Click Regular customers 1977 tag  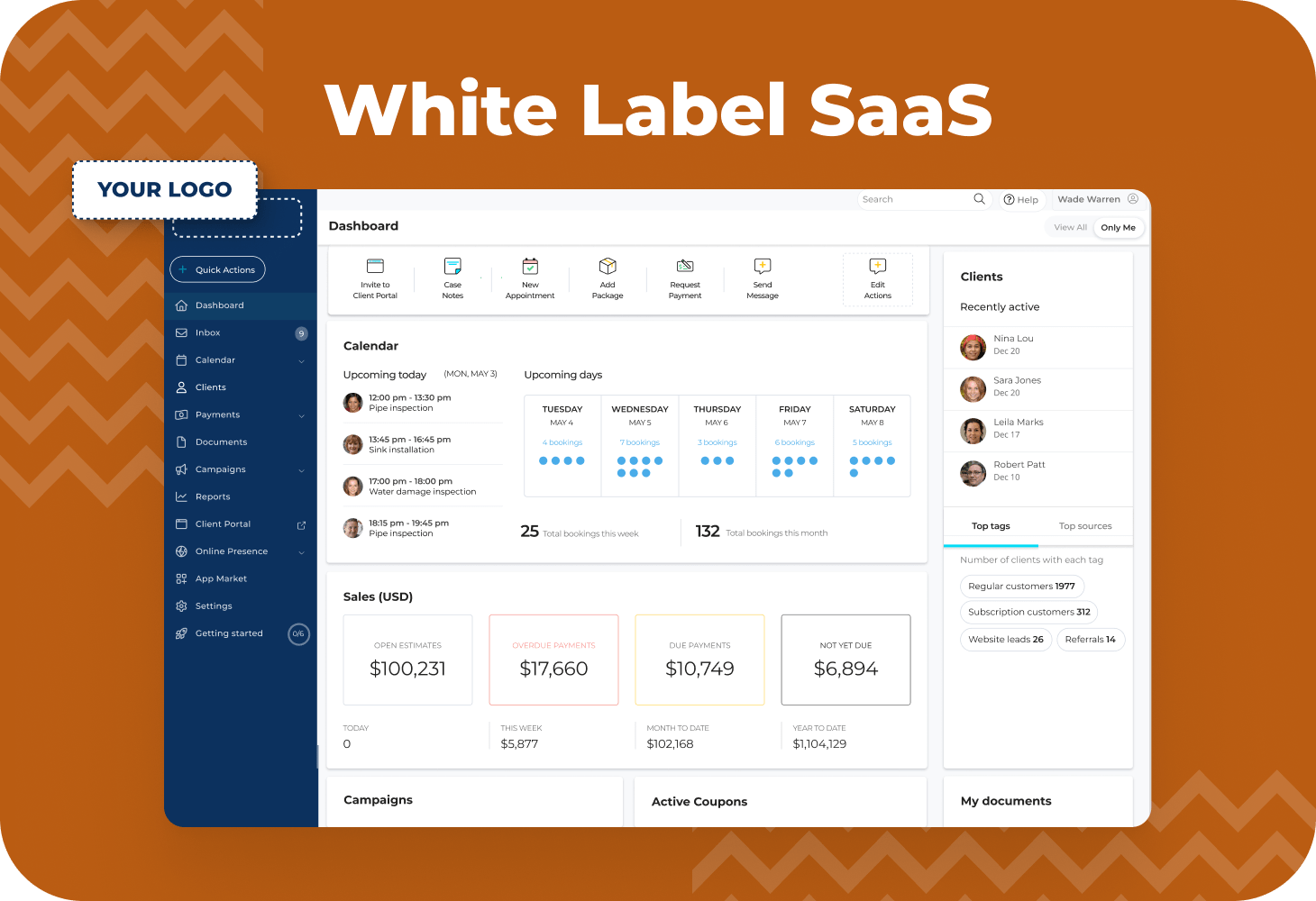pos(1021,587)
